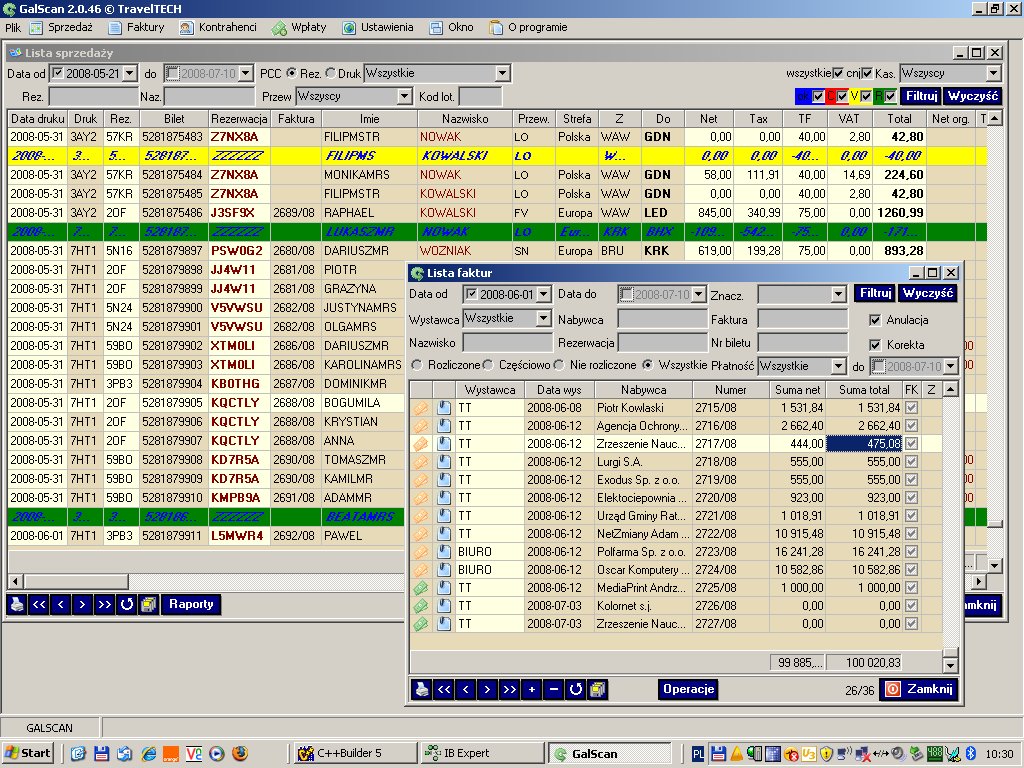1024x768 pixels.
Task: Expand the PCC Wszystkie dropdown
Action: pyautogui.click(x=502, y=73)
